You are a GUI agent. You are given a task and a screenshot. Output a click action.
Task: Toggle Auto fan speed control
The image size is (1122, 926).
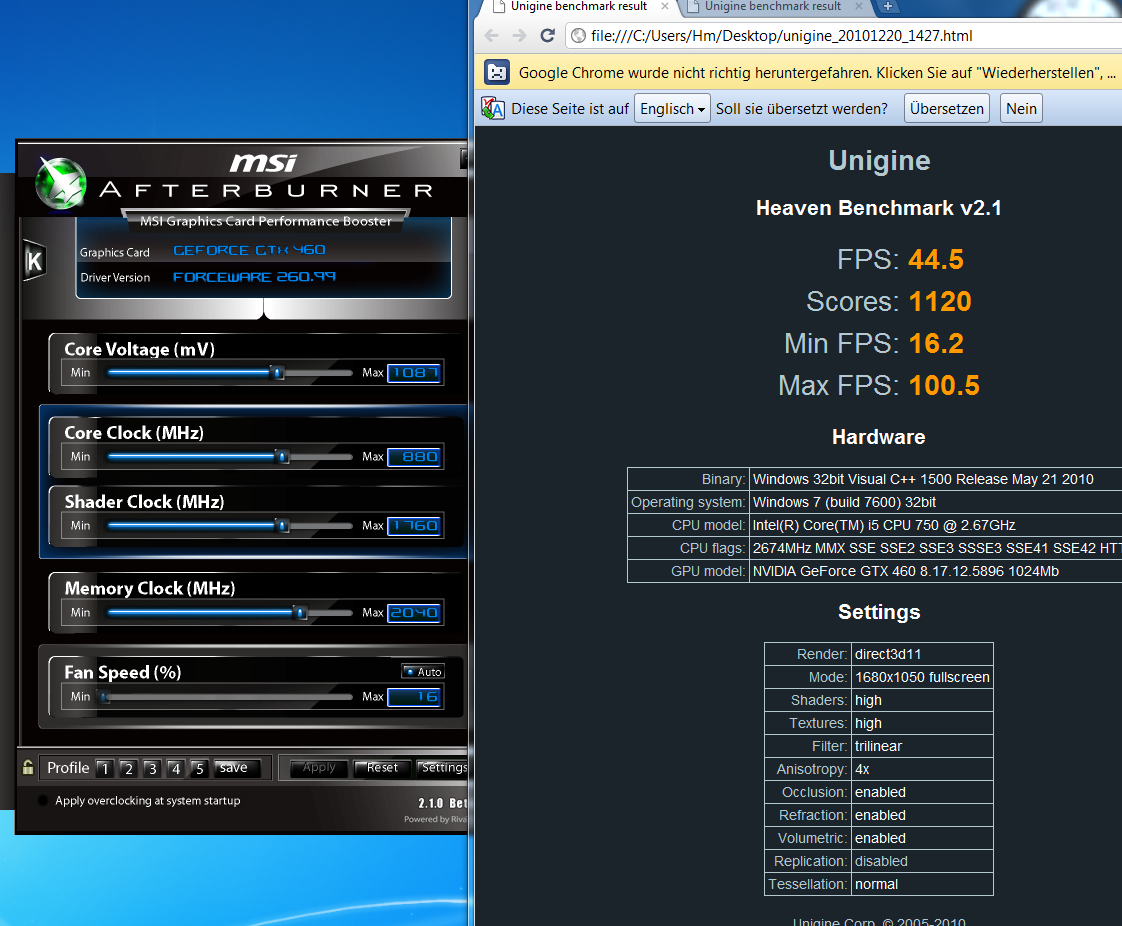[x=423, y=671]
